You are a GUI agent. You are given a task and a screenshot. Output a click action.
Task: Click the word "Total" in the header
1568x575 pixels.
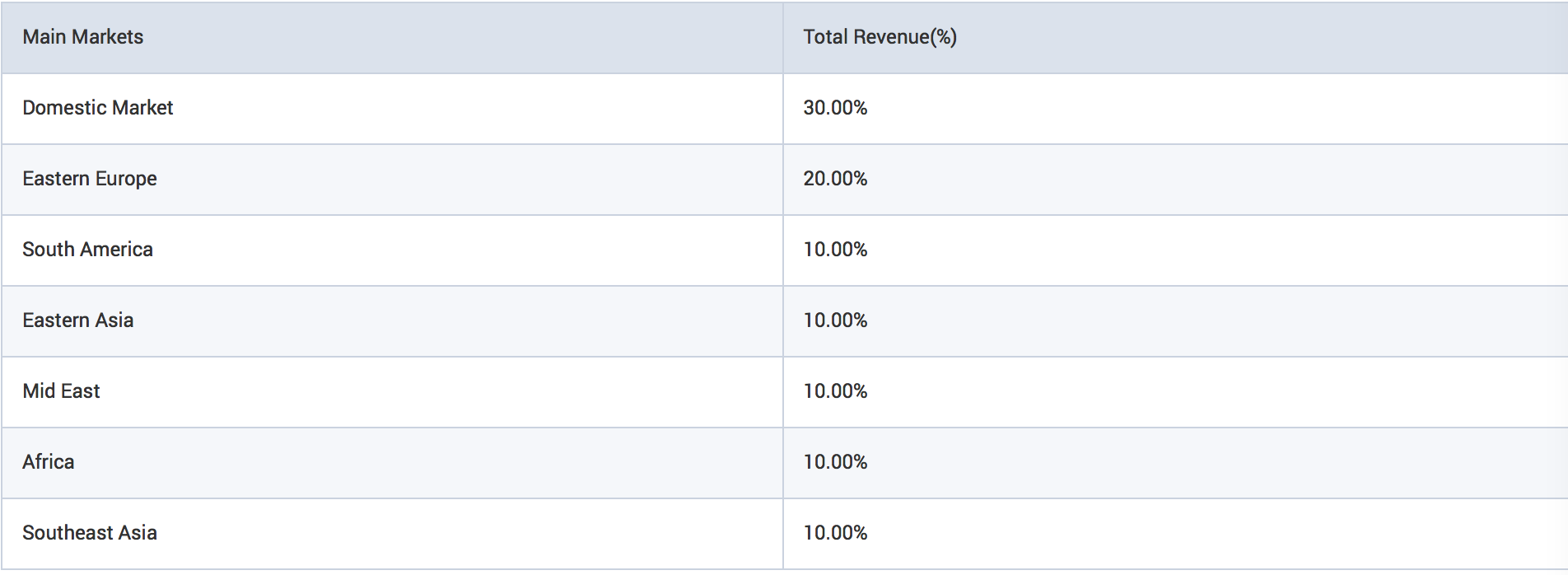pos(825,37)
